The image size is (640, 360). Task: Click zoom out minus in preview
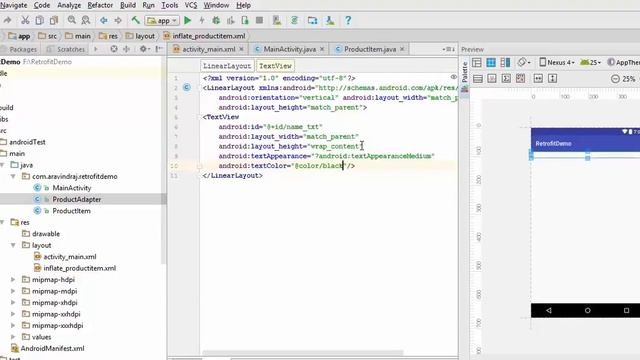(615, 79)
